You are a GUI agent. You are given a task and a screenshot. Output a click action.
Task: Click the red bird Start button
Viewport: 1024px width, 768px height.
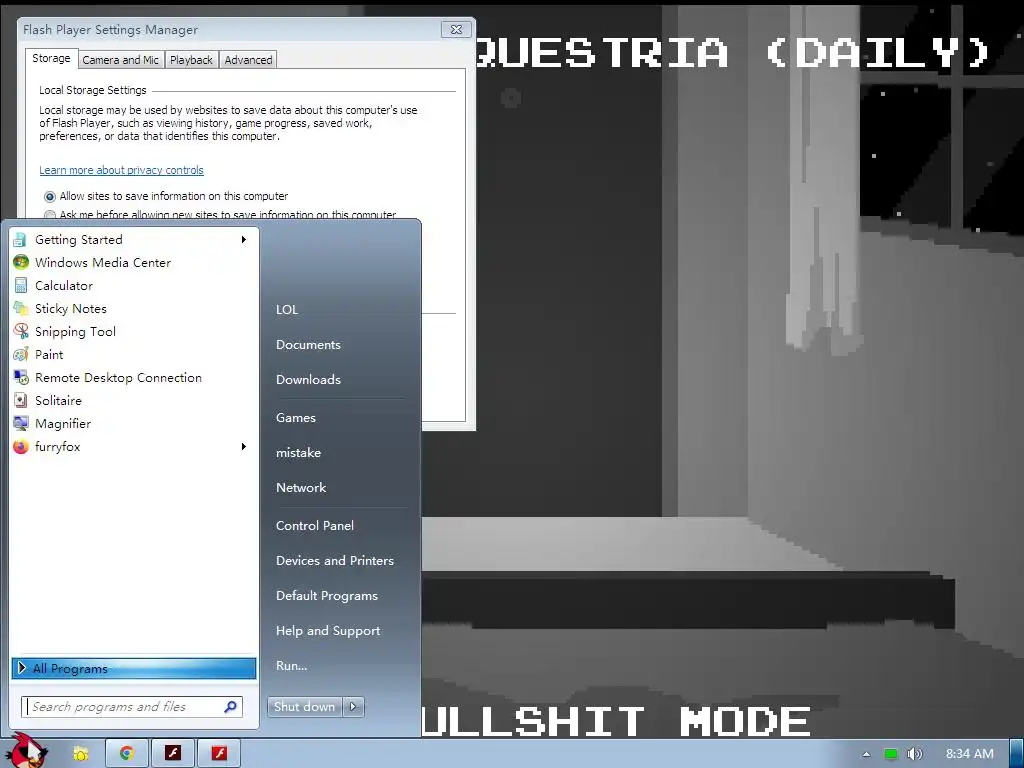coord(26,751)
